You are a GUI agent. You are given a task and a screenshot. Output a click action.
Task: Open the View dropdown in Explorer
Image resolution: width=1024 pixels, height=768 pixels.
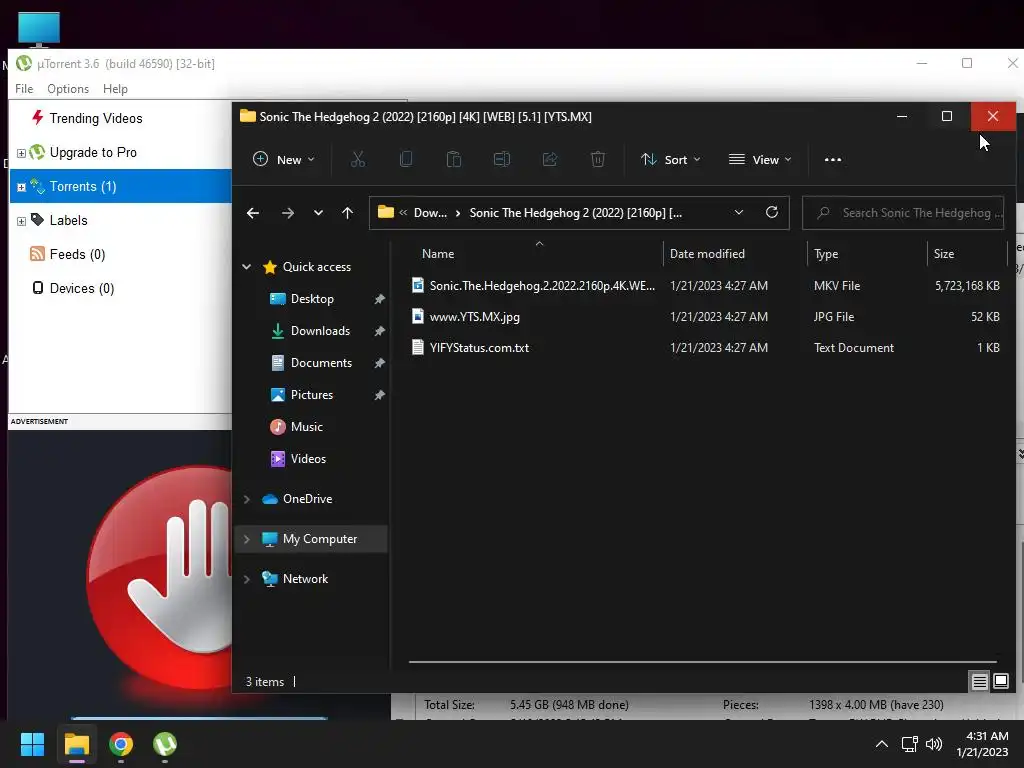760,159
